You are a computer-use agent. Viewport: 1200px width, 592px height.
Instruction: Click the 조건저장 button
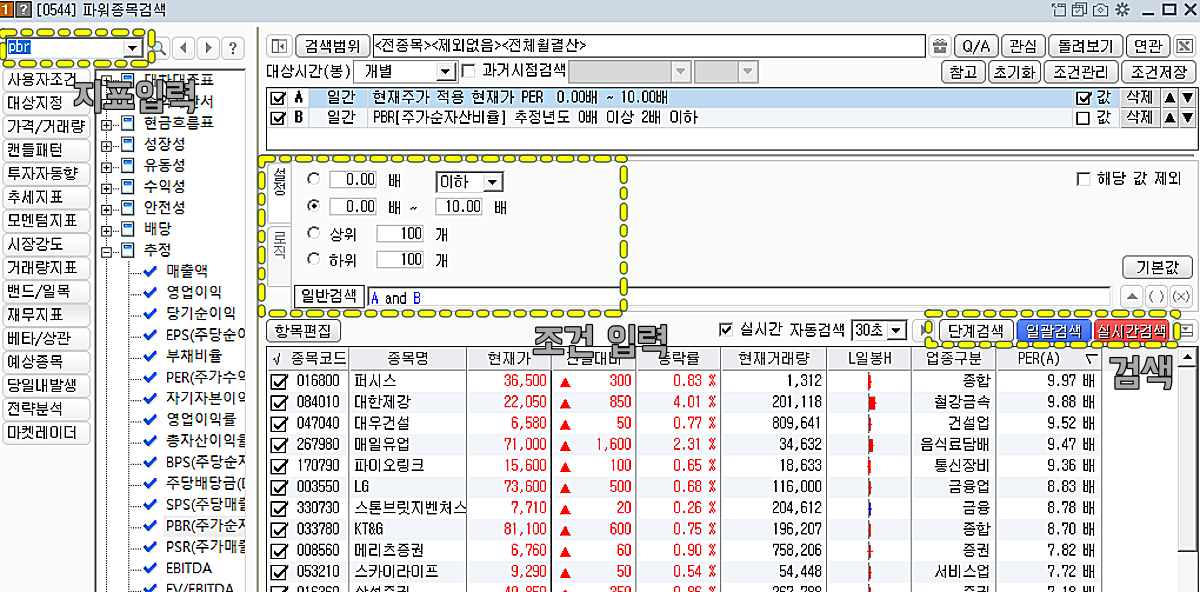pos(1158,72)
